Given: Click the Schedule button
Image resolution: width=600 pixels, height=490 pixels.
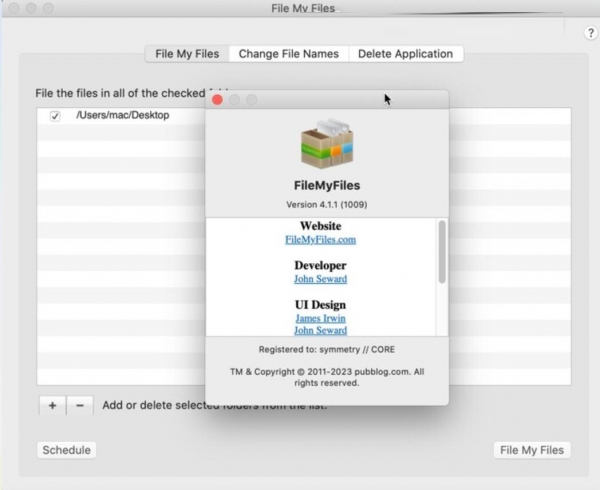Looking at the screenshot, I should point(67,450).
